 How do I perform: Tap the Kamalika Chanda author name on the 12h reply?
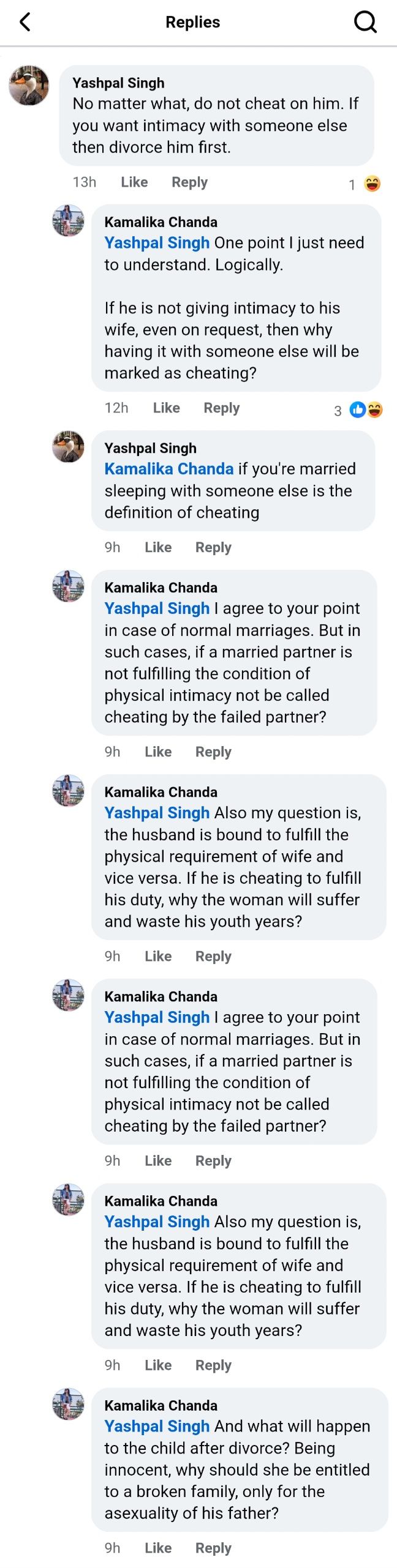point(161,222)
